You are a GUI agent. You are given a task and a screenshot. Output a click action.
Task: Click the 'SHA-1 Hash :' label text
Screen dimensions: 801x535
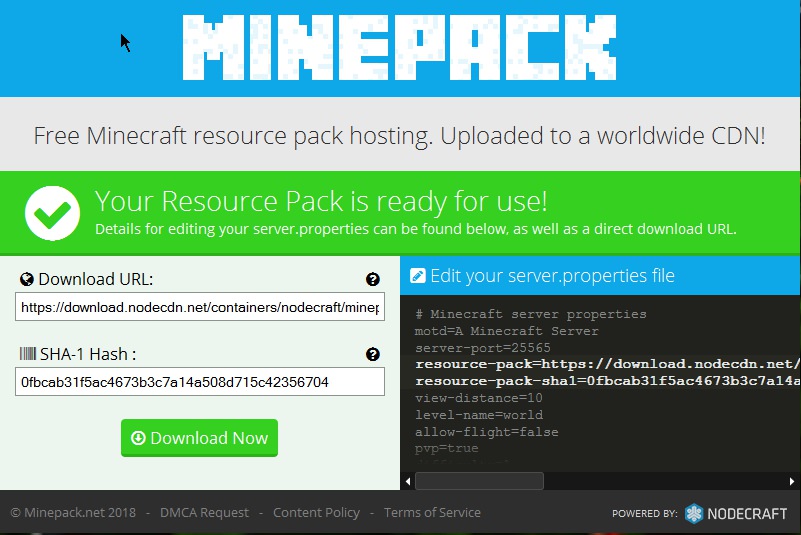[x=88, y=354]
